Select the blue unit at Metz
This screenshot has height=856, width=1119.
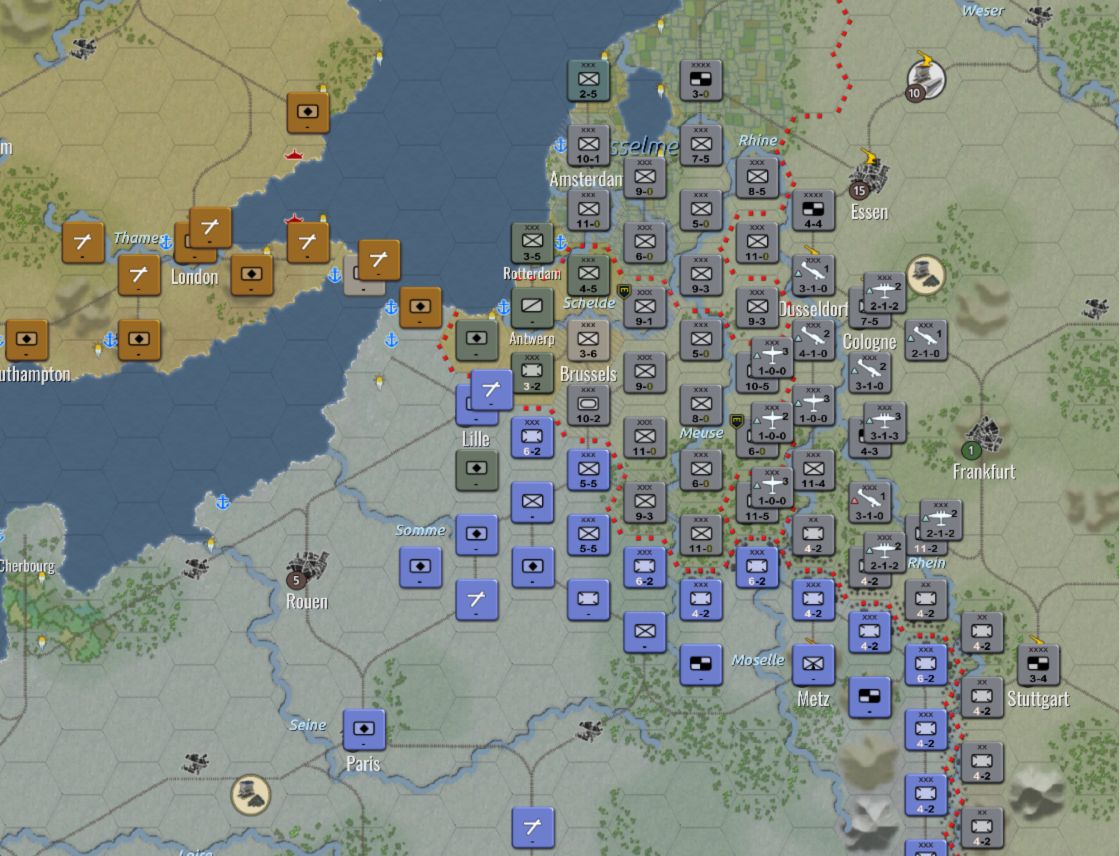pos(813,665)
